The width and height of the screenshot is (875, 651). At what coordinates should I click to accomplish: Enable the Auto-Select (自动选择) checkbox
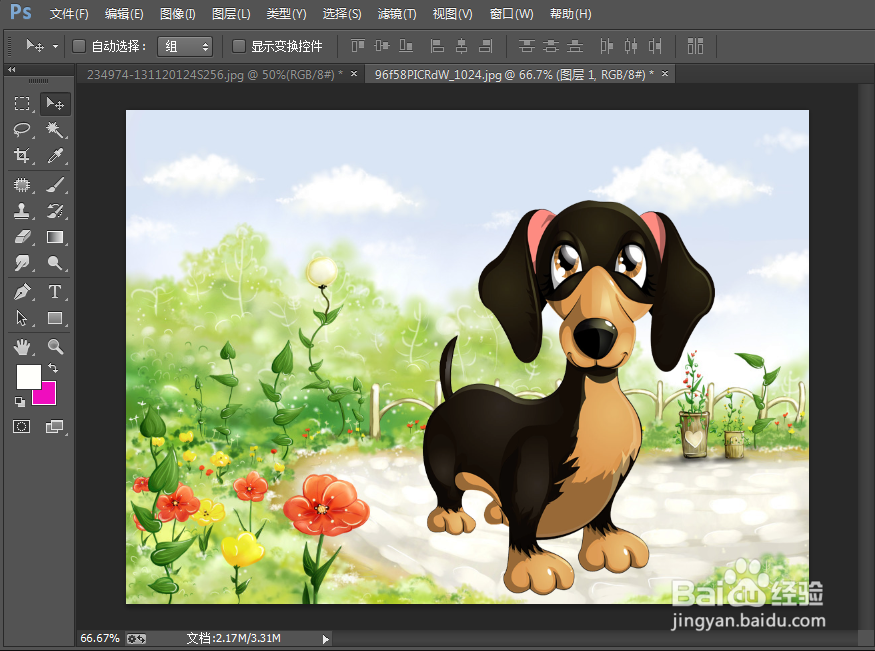click(79, 46)
